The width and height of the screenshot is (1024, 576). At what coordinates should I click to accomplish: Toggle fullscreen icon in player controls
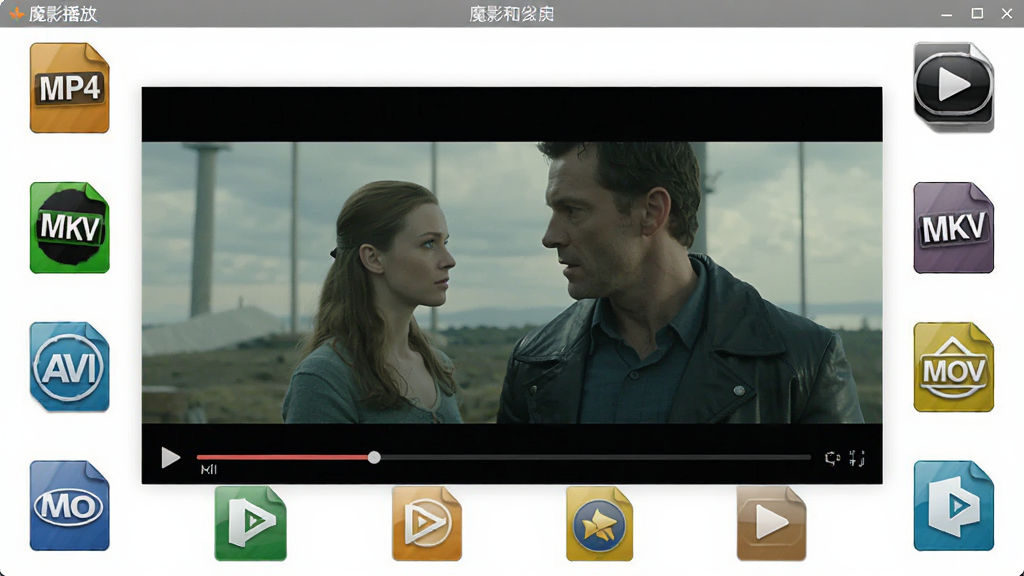coord(857,458)
